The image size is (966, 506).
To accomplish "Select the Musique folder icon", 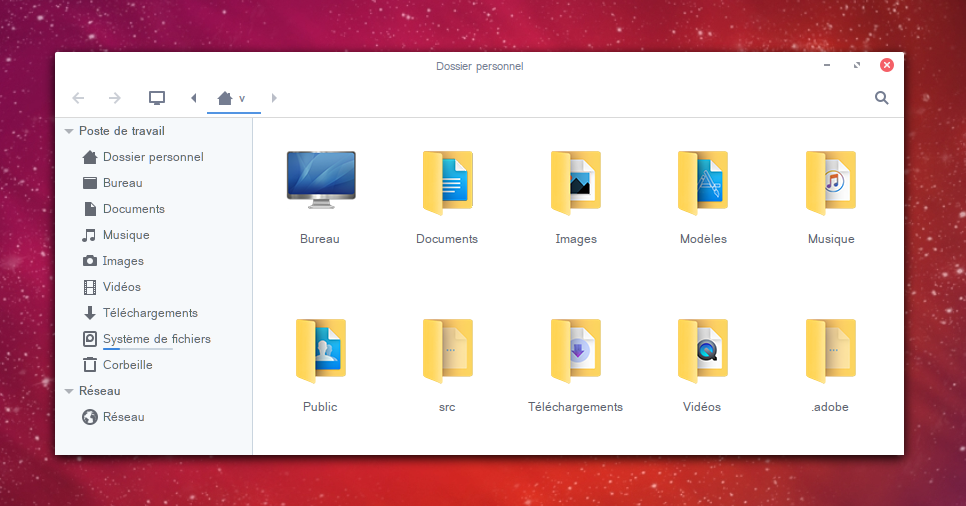I will pyautogui.click(x=831, y=182).
